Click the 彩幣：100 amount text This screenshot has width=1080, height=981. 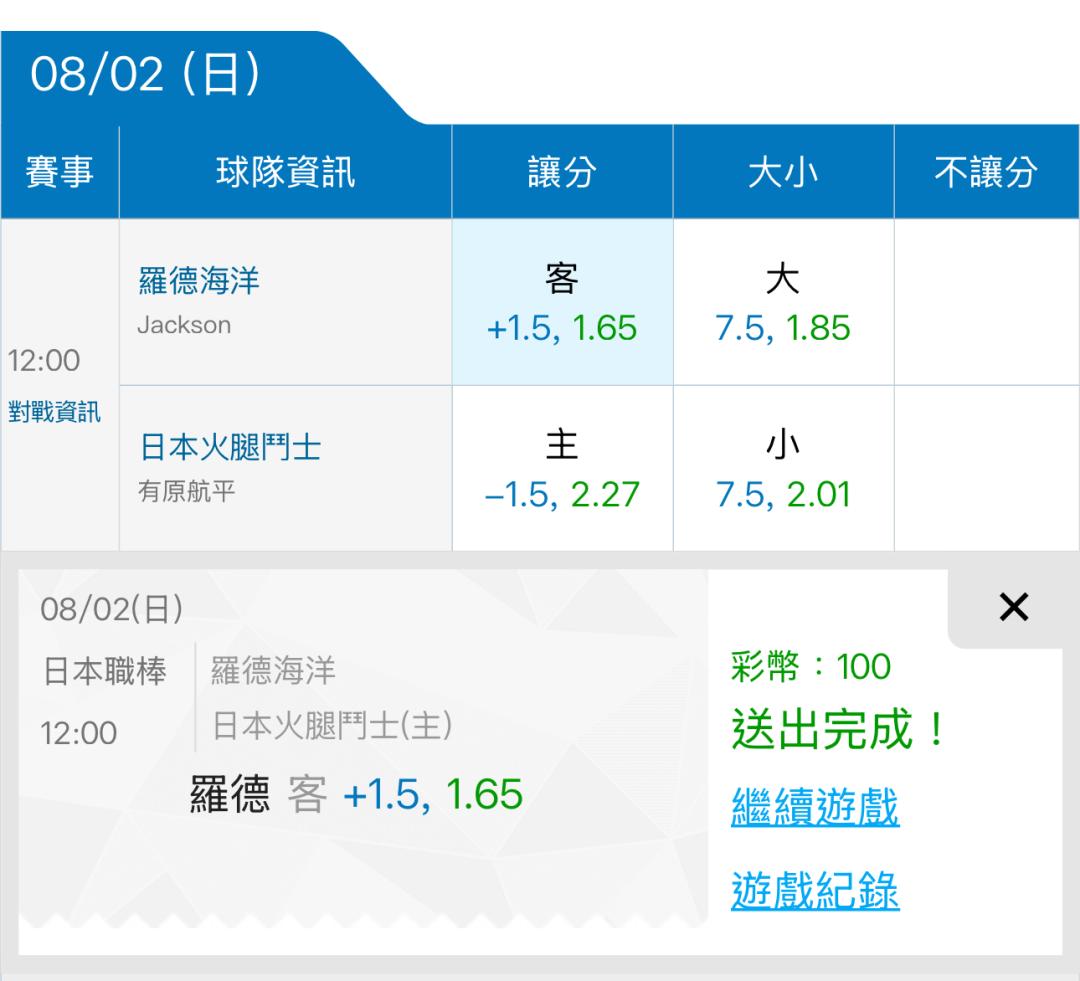point(811,667)
